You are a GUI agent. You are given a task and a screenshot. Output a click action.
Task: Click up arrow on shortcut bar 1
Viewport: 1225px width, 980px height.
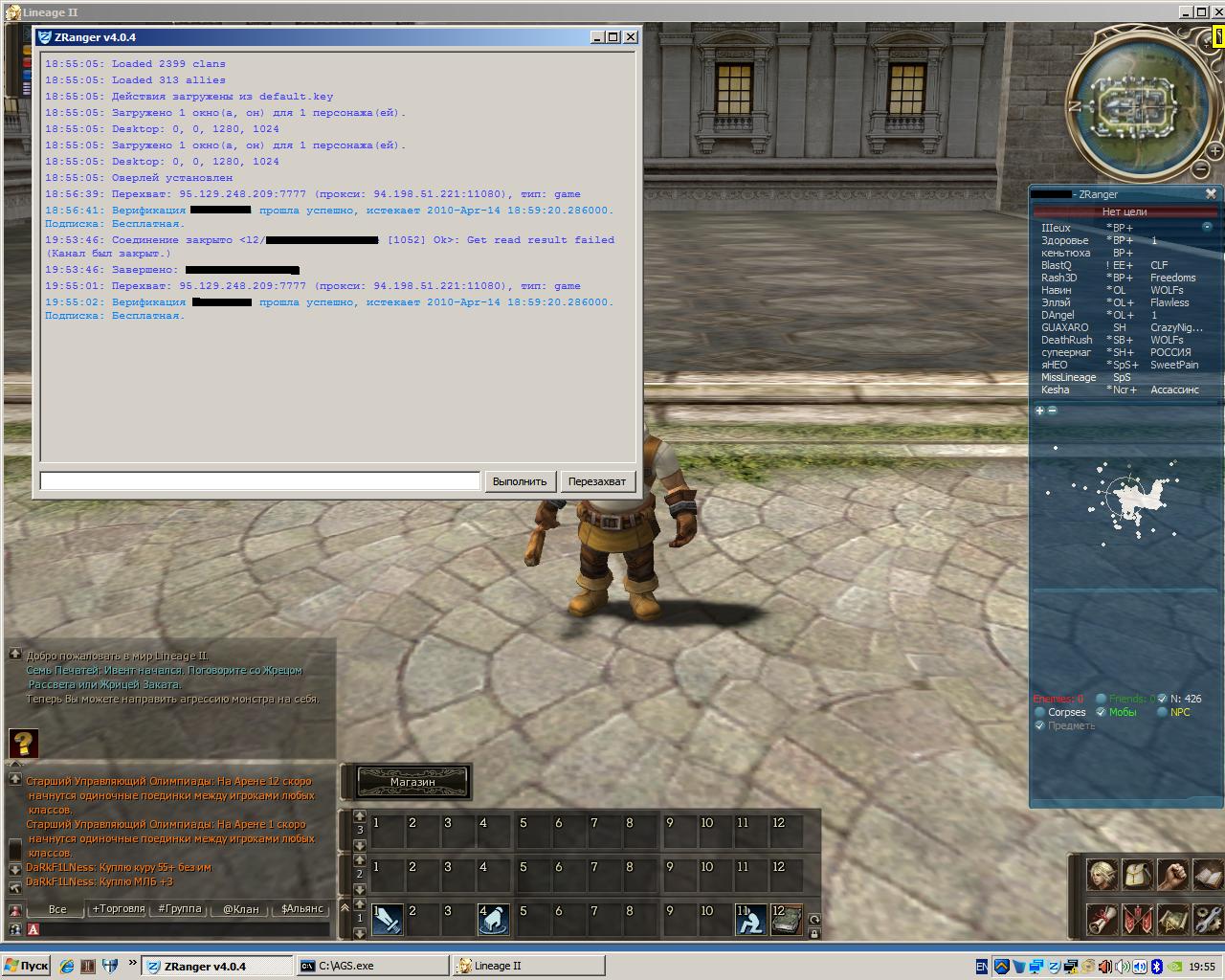[360, 905]
